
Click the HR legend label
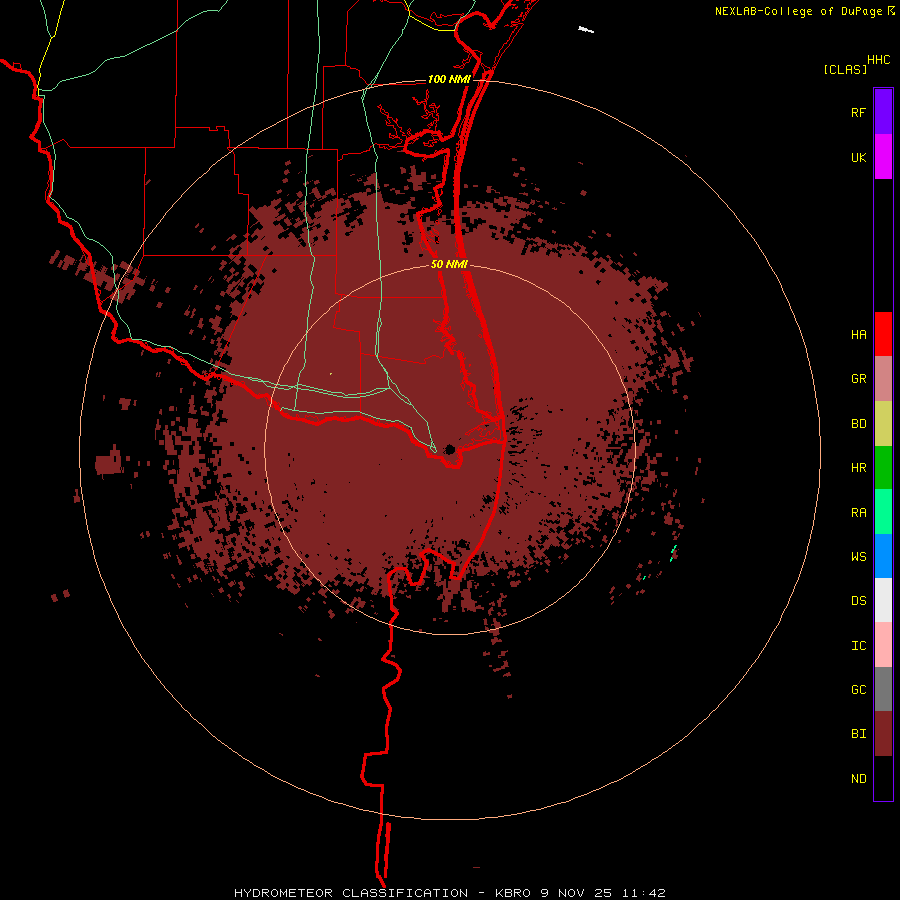858,468
